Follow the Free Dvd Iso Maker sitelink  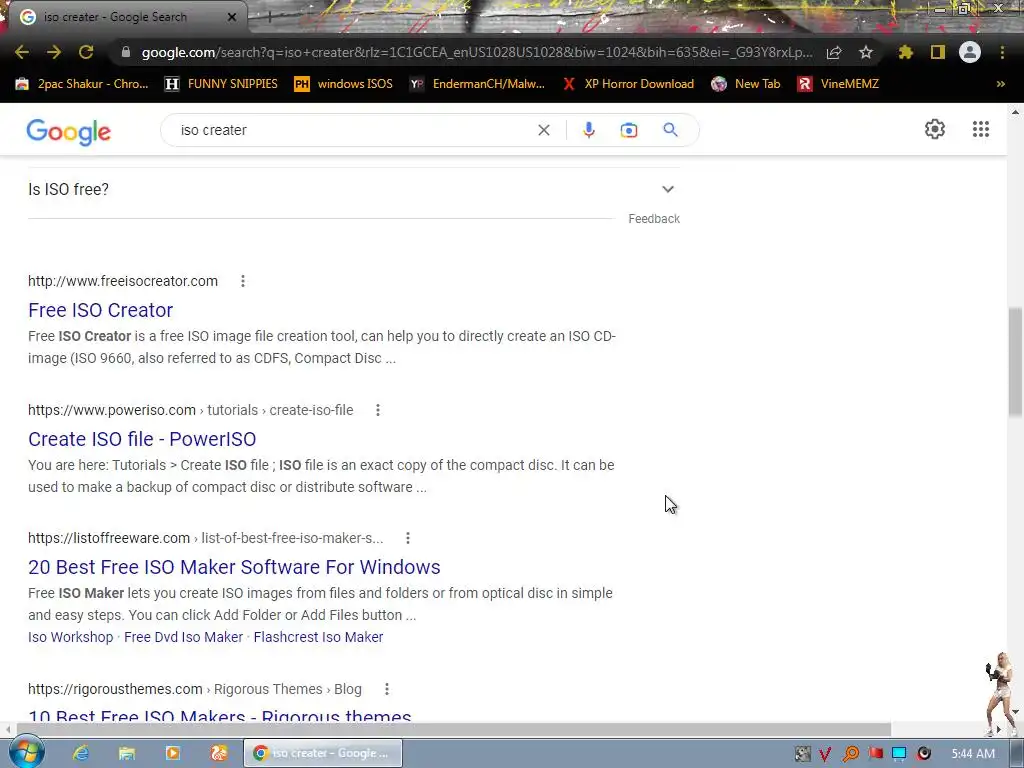pos(184,637)
